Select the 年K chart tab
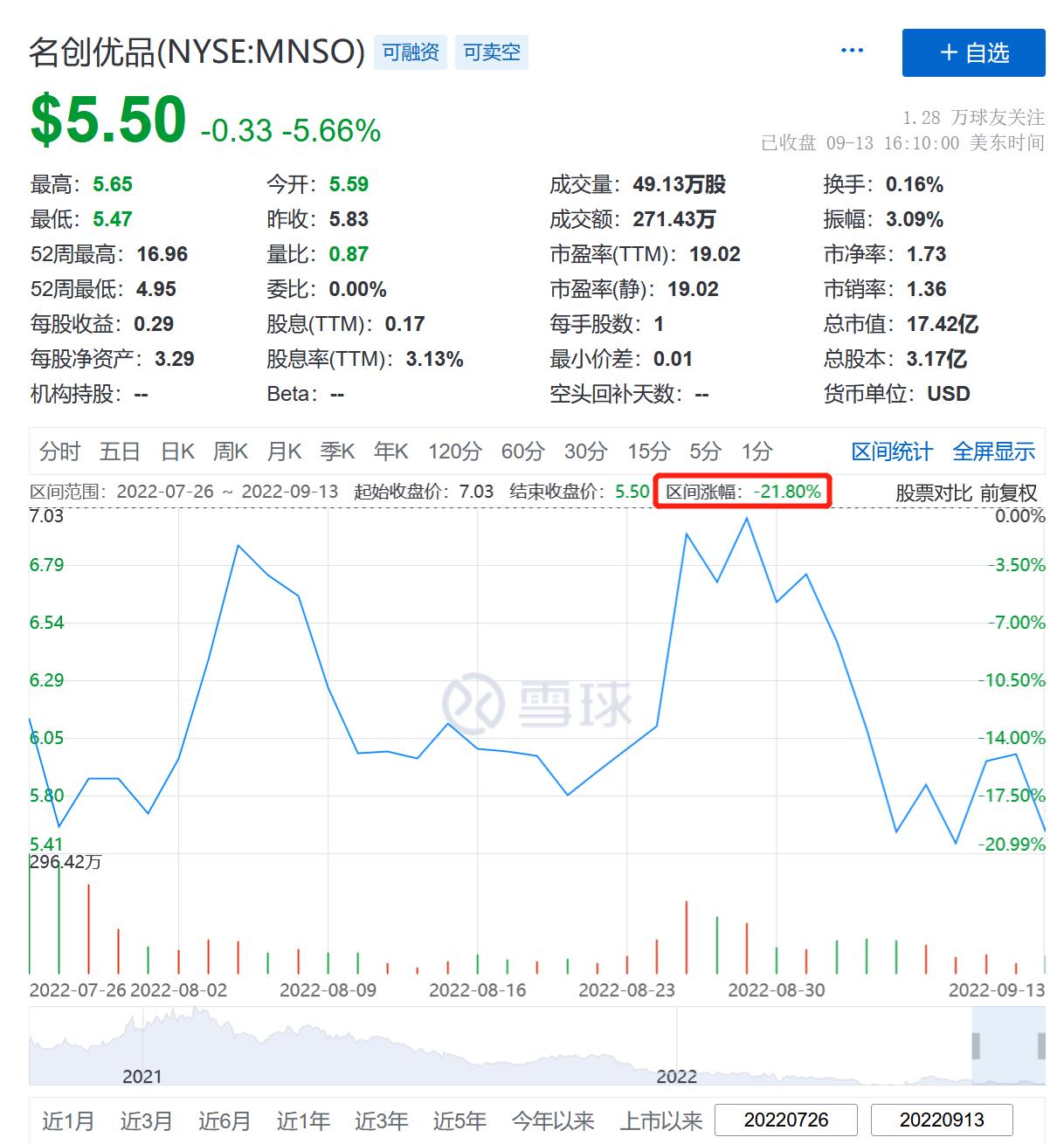 coord(390,451)
